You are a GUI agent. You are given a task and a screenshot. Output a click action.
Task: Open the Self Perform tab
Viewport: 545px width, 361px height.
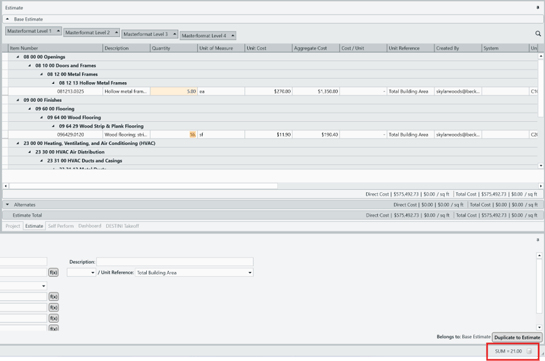click(61, 226)
